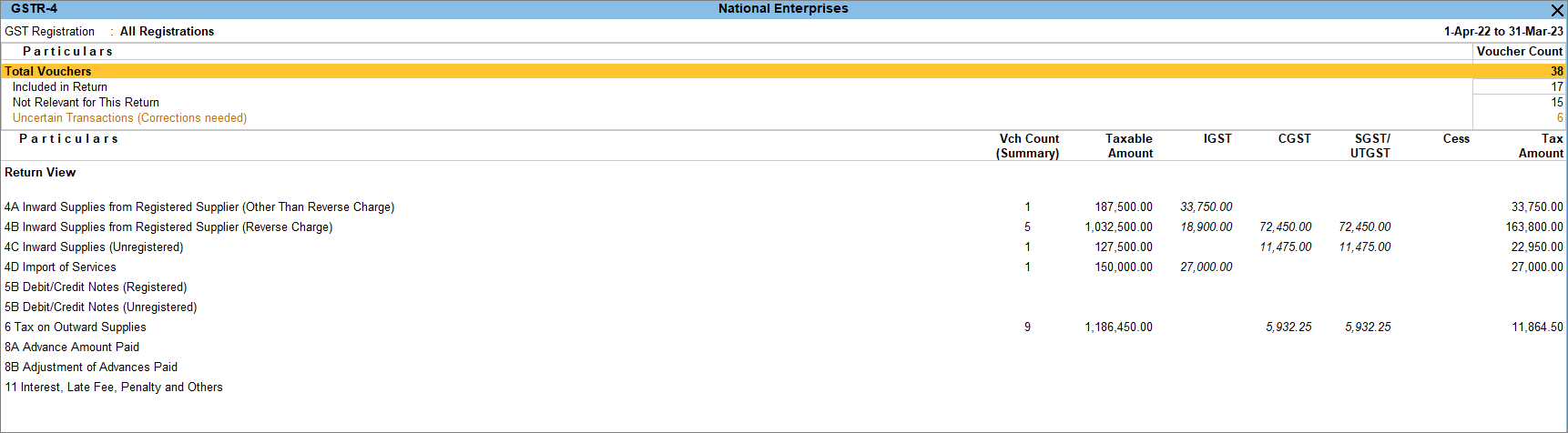Viewport: 1568px width, 433px height.
Task: Select the 4A Inward Supplies Registered row
Action: pyautogui.click(x=783, y=207)
